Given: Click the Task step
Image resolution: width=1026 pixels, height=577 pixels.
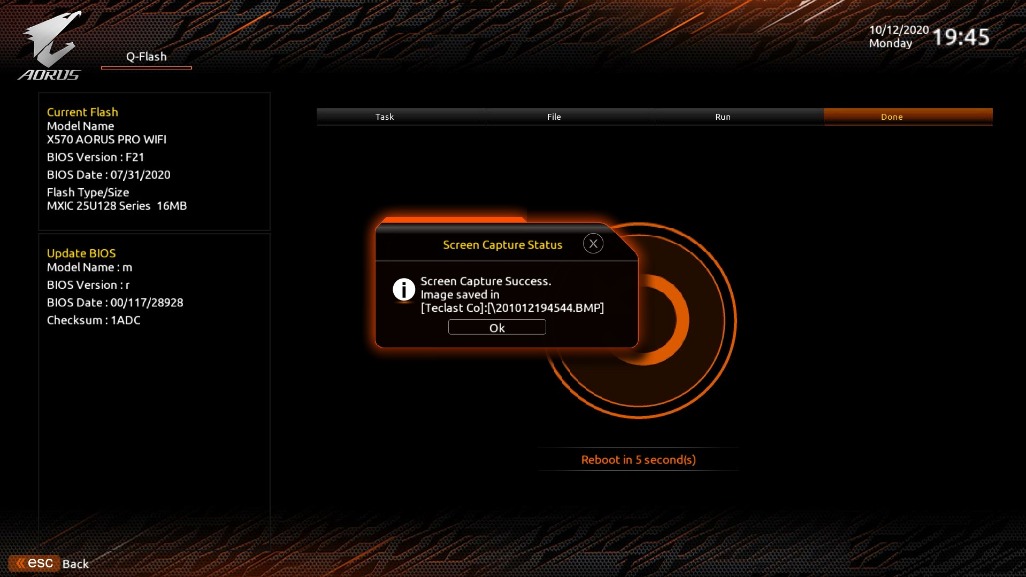Looking at the screenshot, I should pos(385,117).
